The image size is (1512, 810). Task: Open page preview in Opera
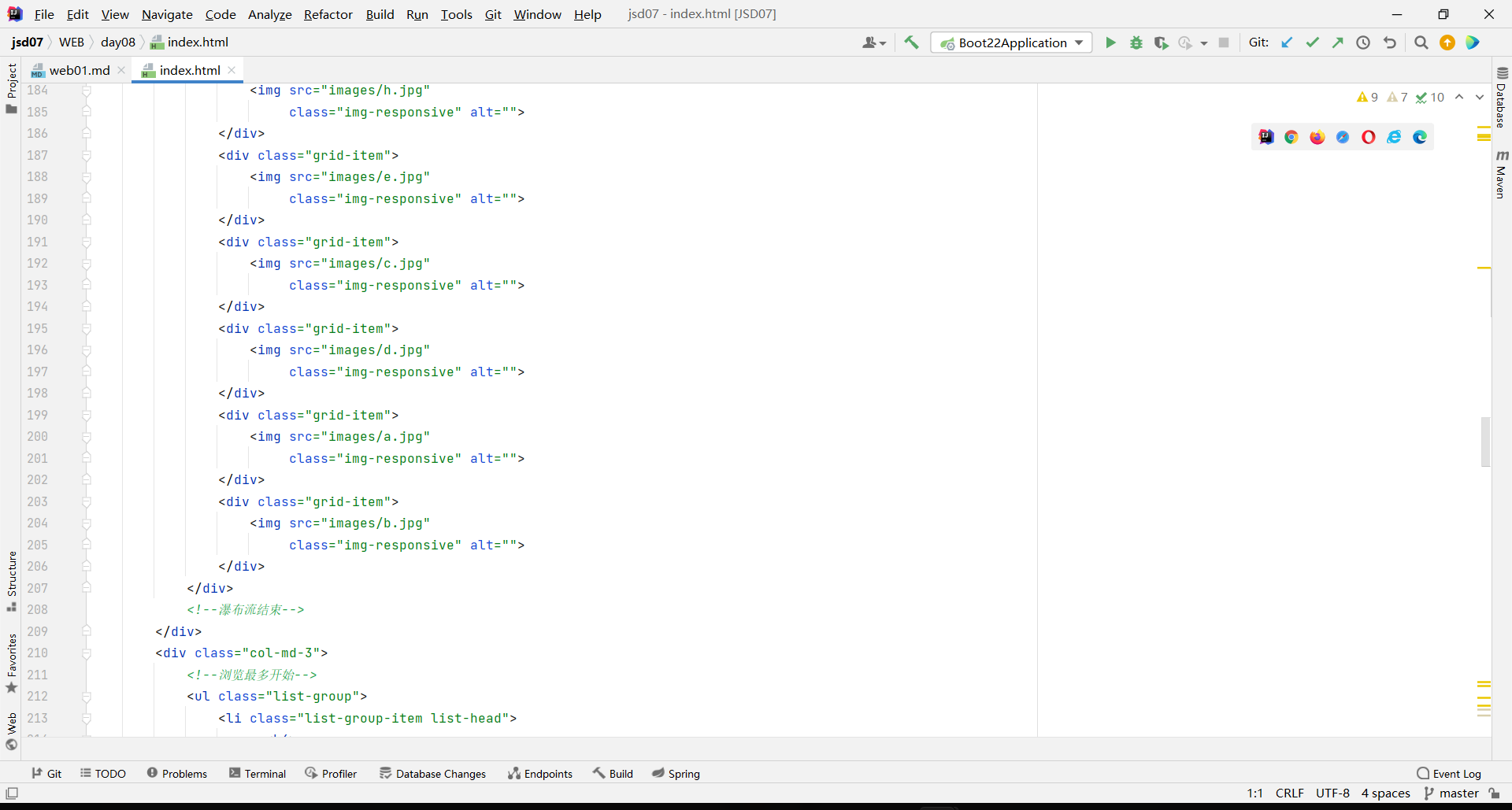(x=1369, y=137)
